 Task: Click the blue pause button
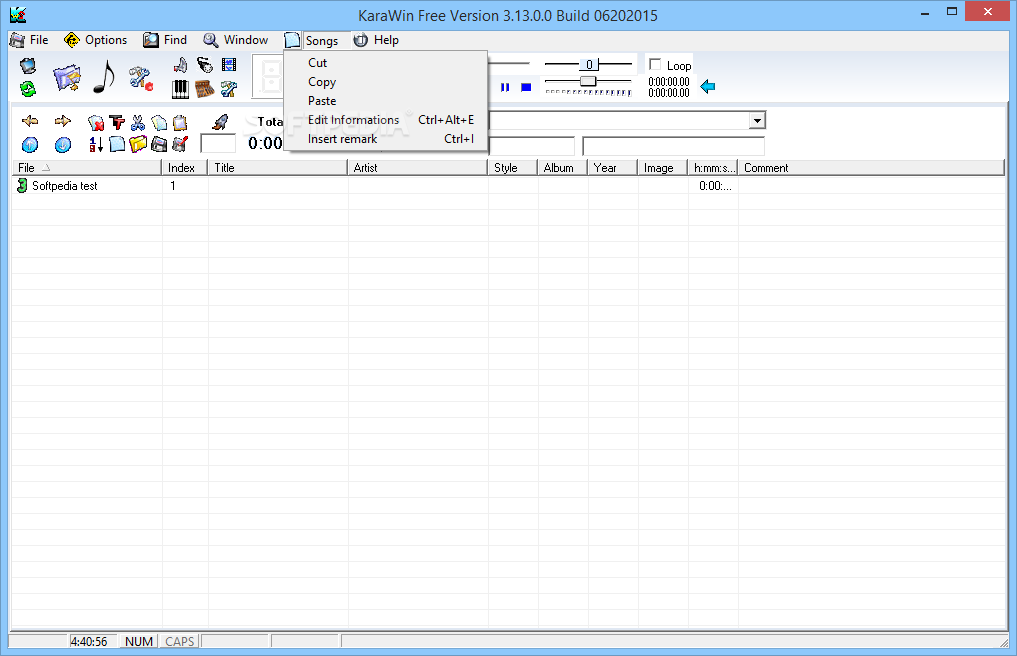point(505,87)
